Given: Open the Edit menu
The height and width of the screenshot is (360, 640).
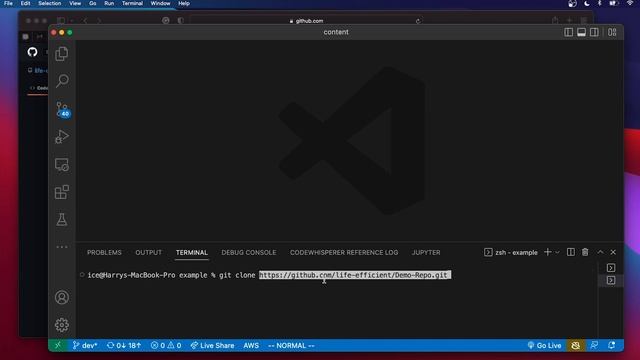Looking at the screenshot, I should 25,3.
